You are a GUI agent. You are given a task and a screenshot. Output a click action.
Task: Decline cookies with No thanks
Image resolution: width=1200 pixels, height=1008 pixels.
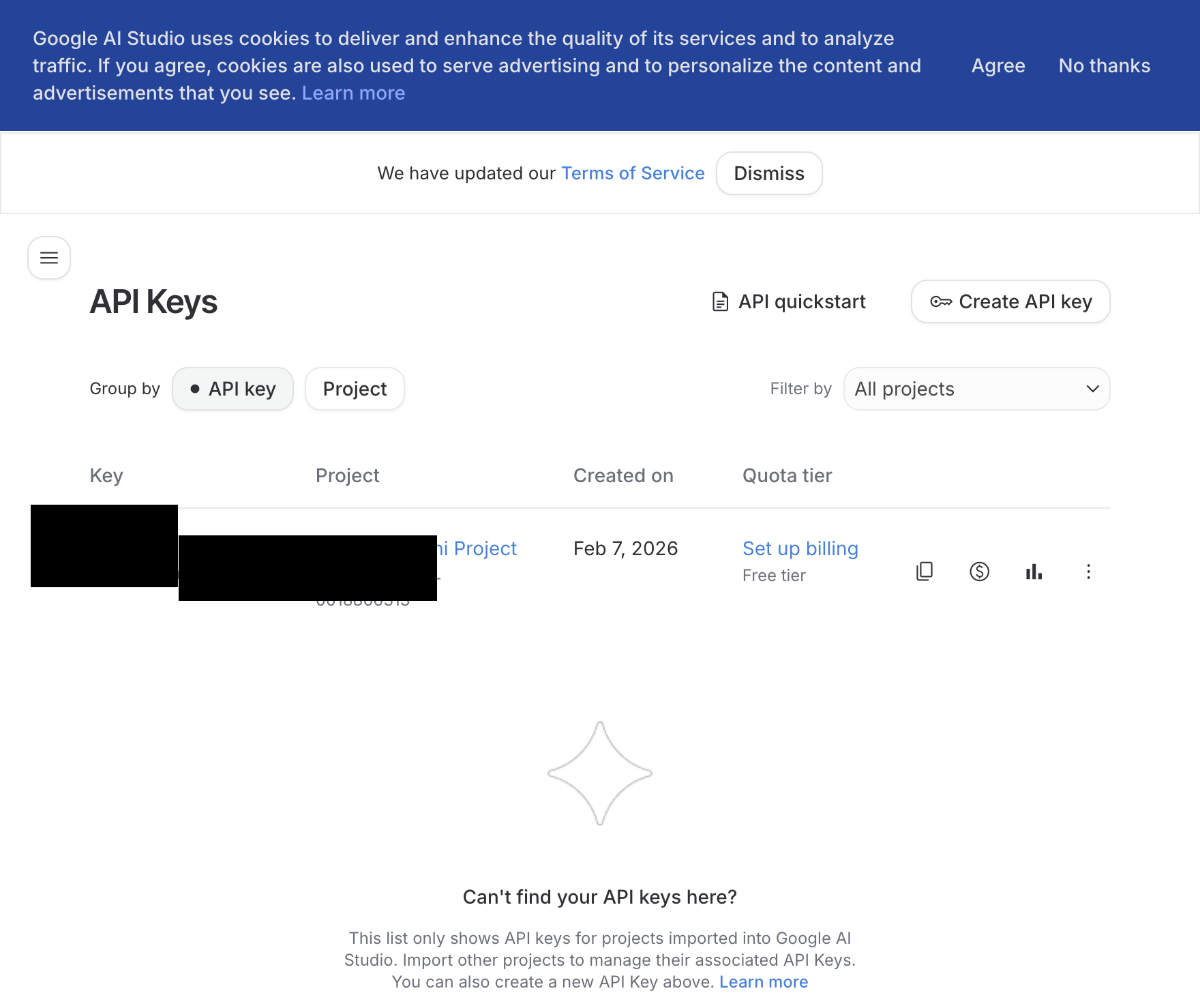point(1104,65)
